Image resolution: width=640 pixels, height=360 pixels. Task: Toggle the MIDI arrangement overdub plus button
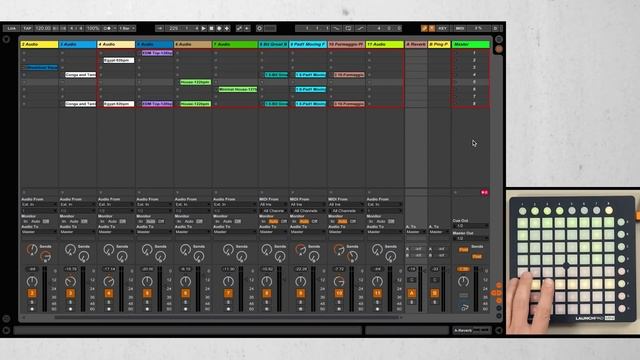click(x=227, y=28)
